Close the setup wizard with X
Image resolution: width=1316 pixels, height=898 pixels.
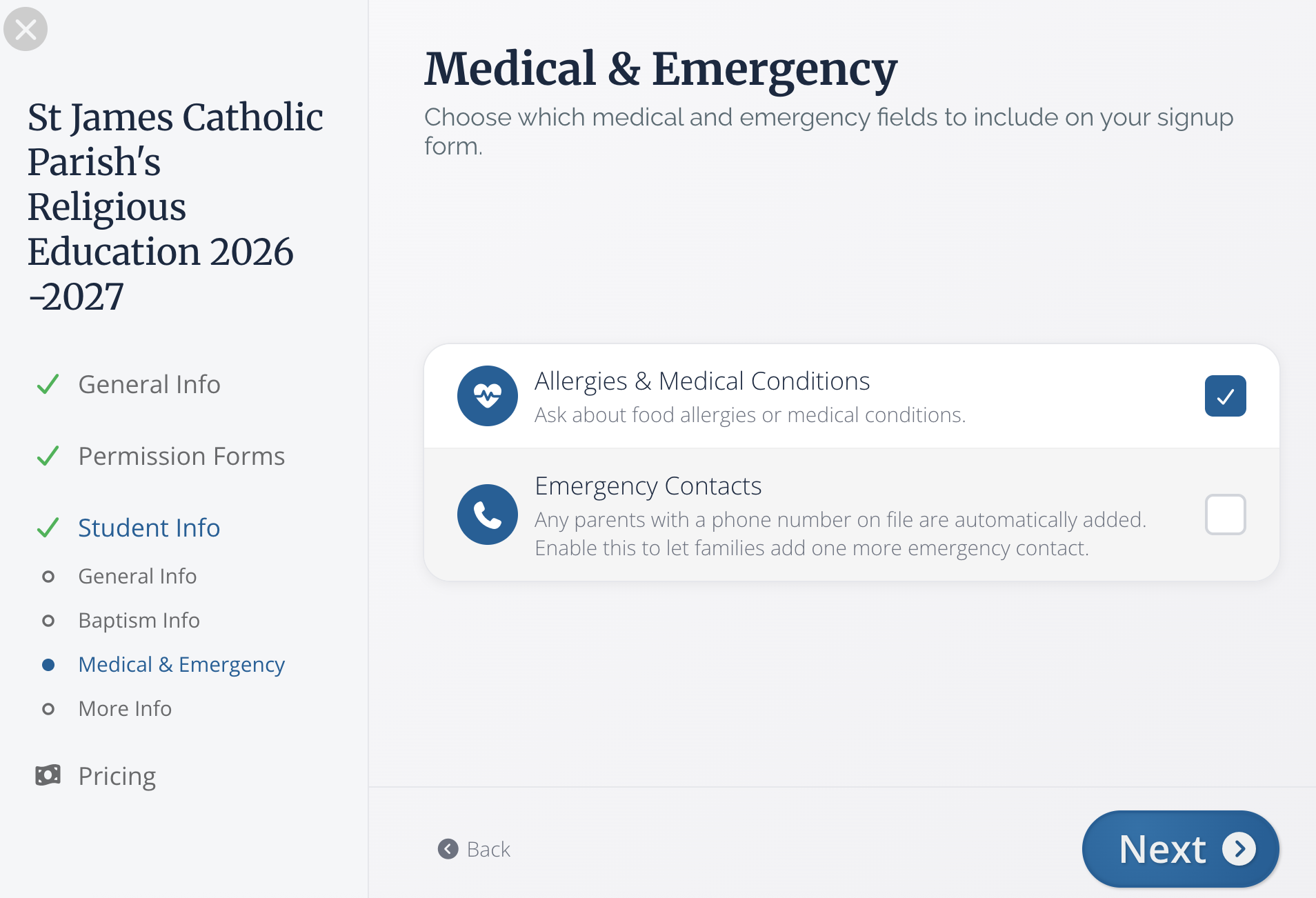click(26, 29)
